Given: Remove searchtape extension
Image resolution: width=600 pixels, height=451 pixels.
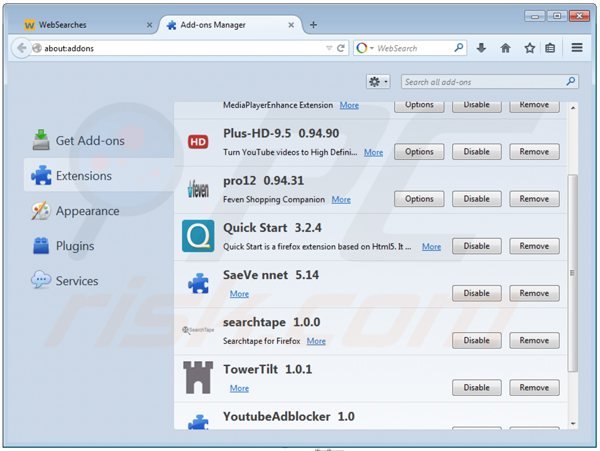Looking at the screenshot, I should tap(534, 340).
